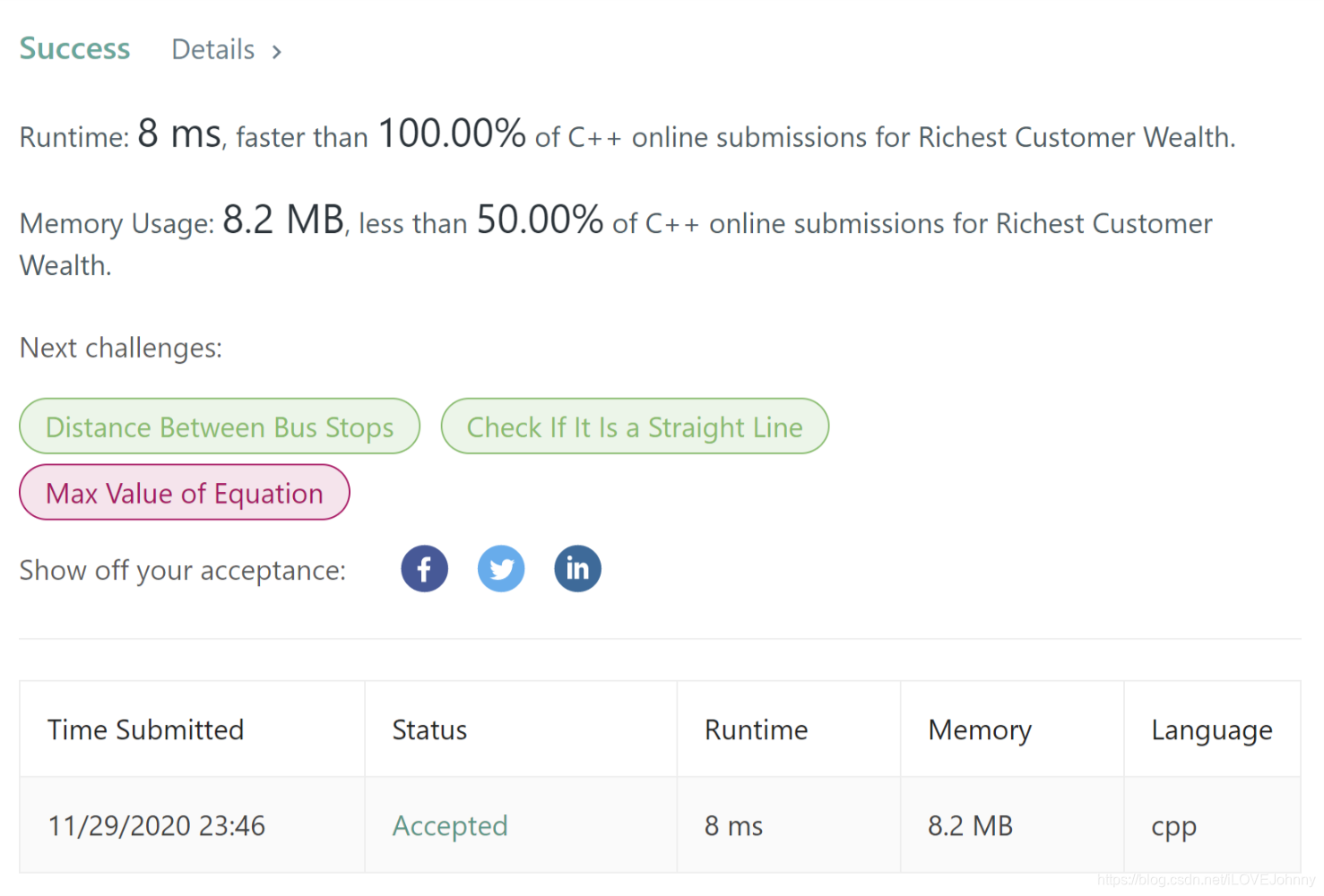This screenshot has width=1324, height=896.
Task: Open the submission Details view
Action: click(212, 49)
